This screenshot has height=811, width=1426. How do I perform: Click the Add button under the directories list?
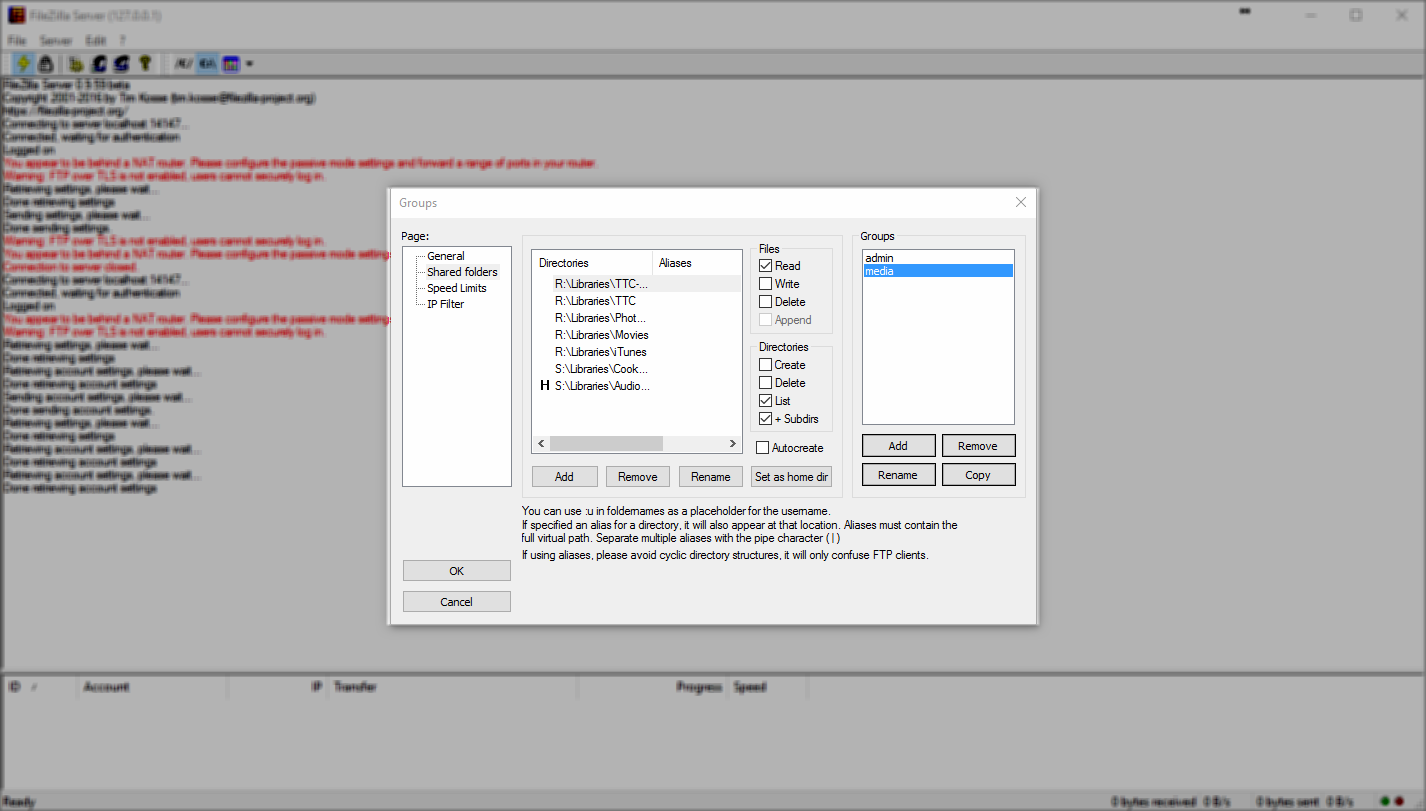pos(564,477)
